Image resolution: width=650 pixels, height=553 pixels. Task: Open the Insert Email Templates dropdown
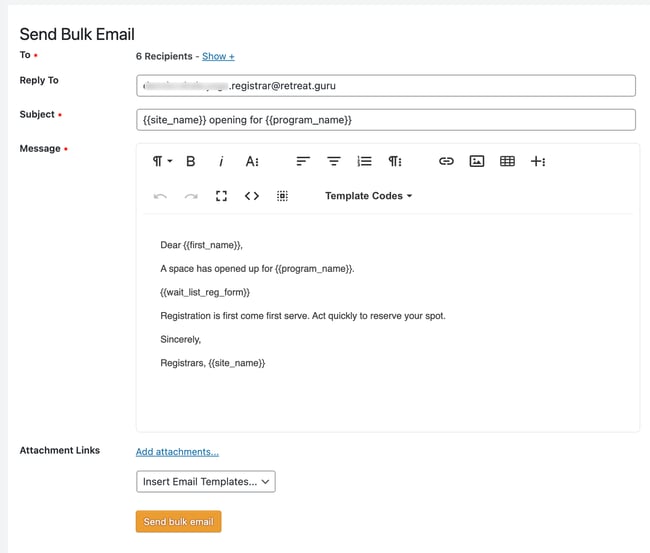206,481
